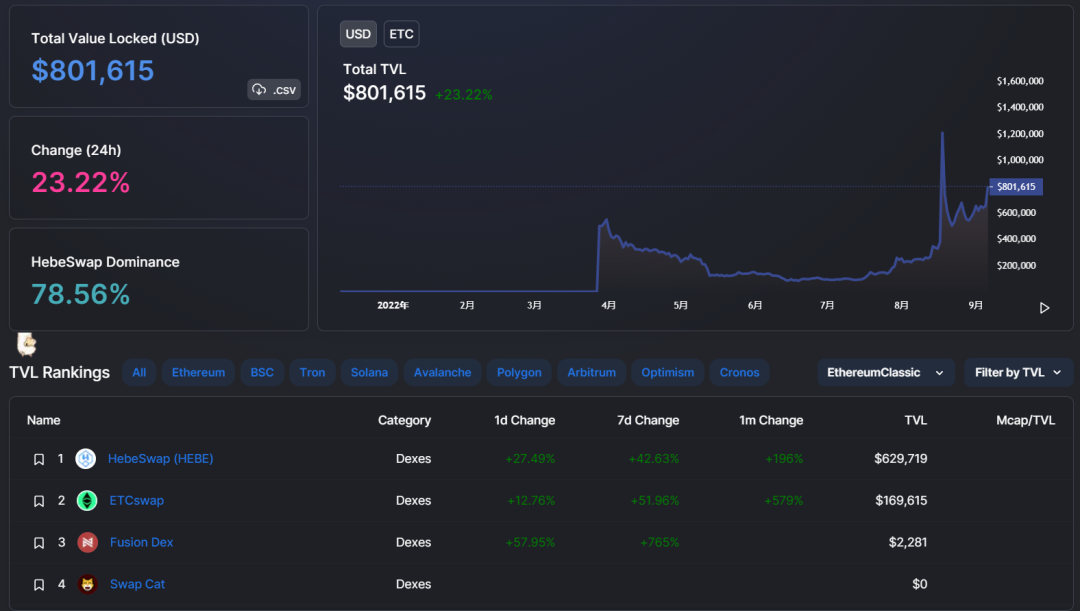Open the EthereumClassic chain dropdown
1080x611 pixels.
885,373
